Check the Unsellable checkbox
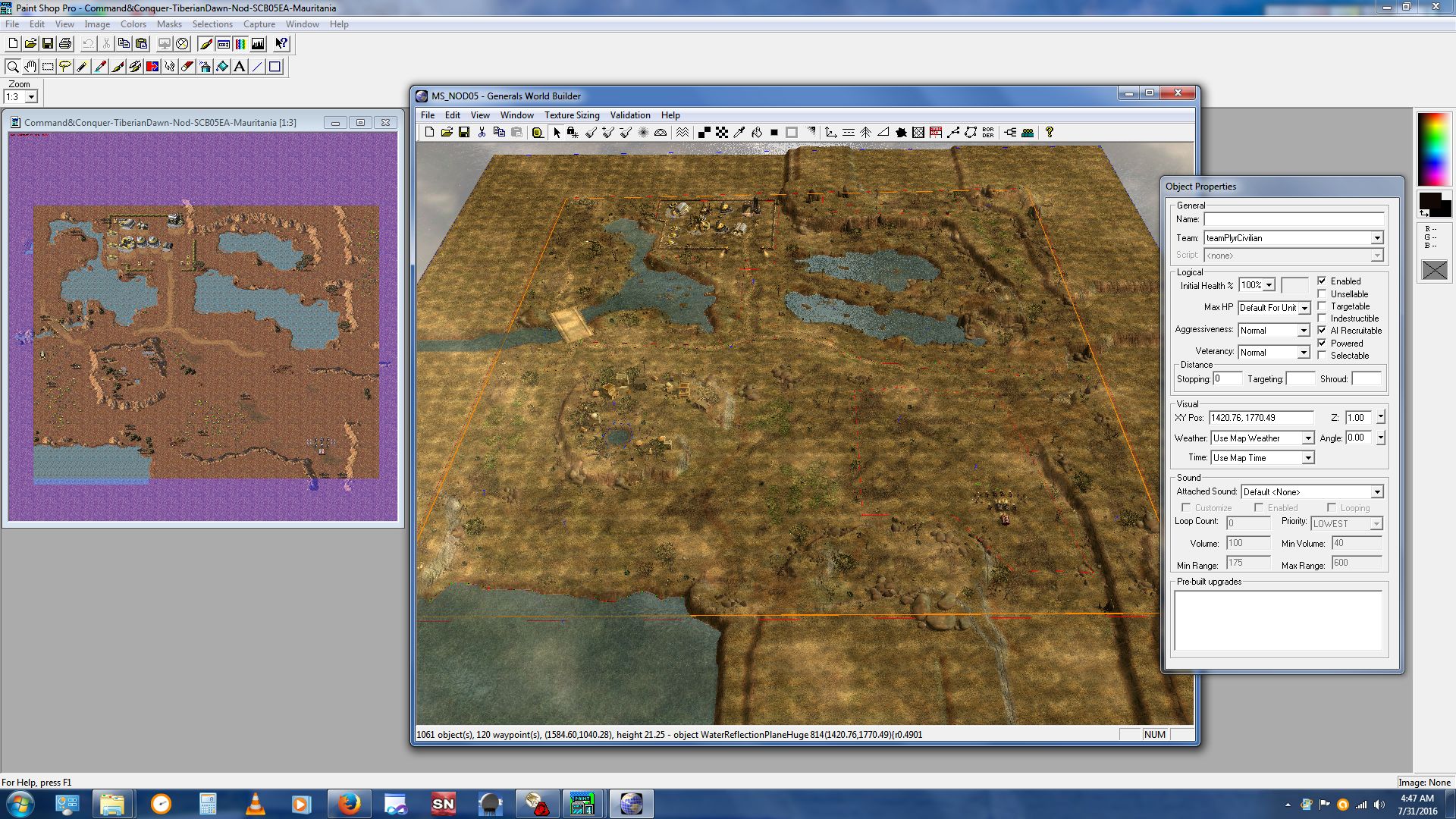1456x819 pixels. 1322,293
